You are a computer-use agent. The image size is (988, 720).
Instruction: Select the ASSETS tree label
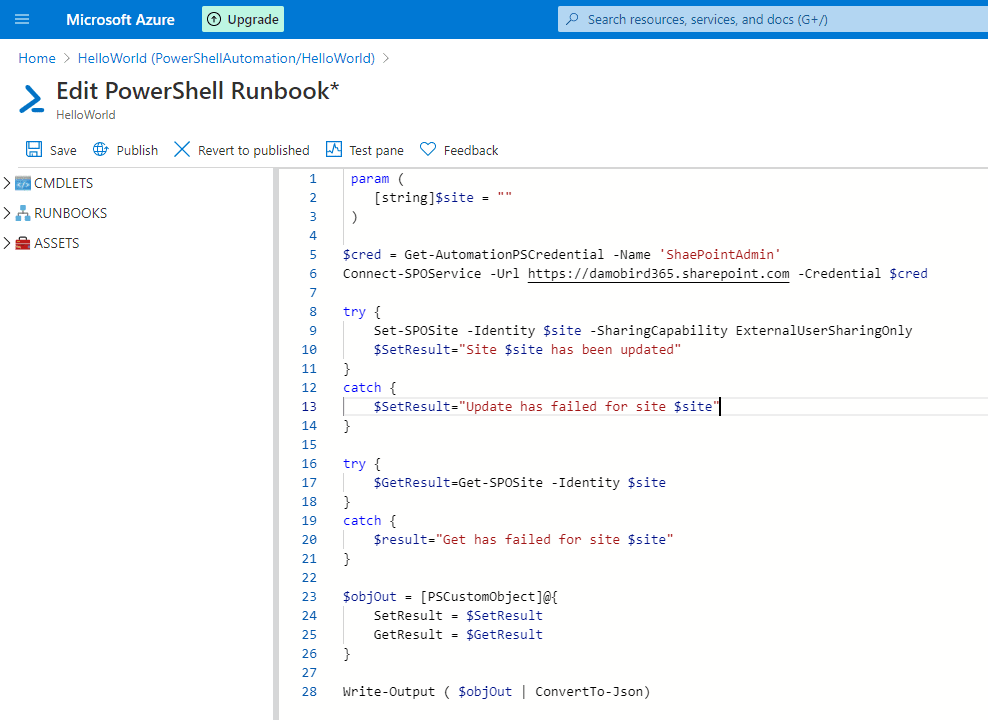[x=56, y=243]
